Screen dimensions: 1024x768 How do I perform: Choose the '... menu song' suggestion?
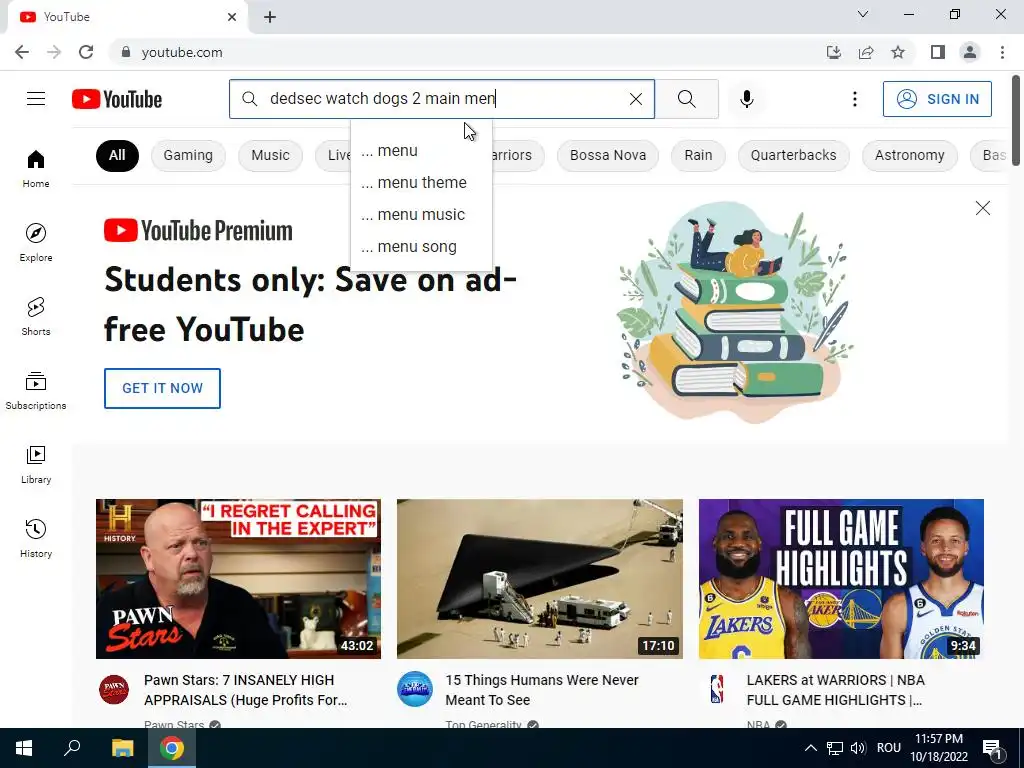point(421,247)
